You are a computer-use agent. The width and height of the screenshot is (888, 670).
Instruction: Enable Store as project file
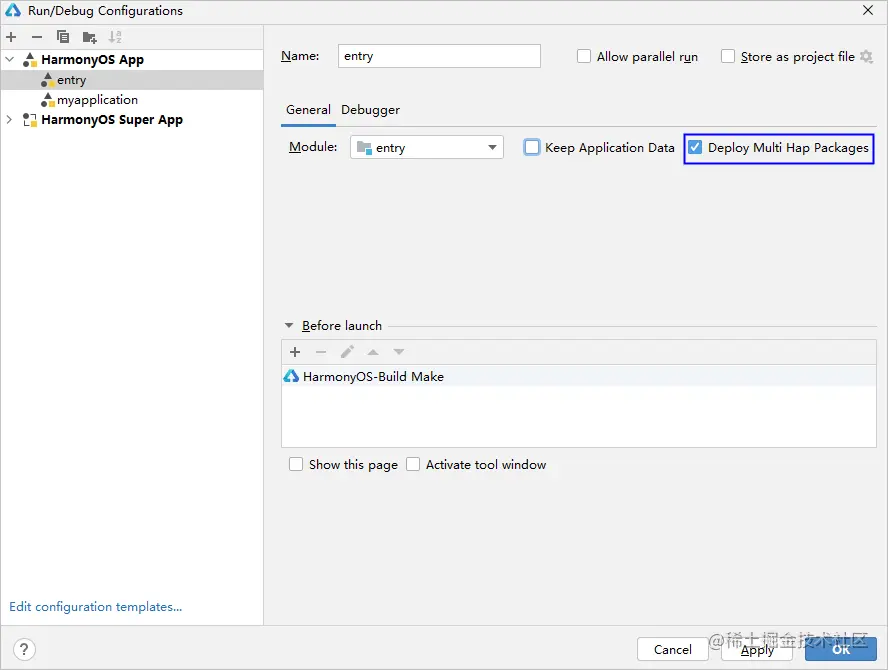pos(728,57)
